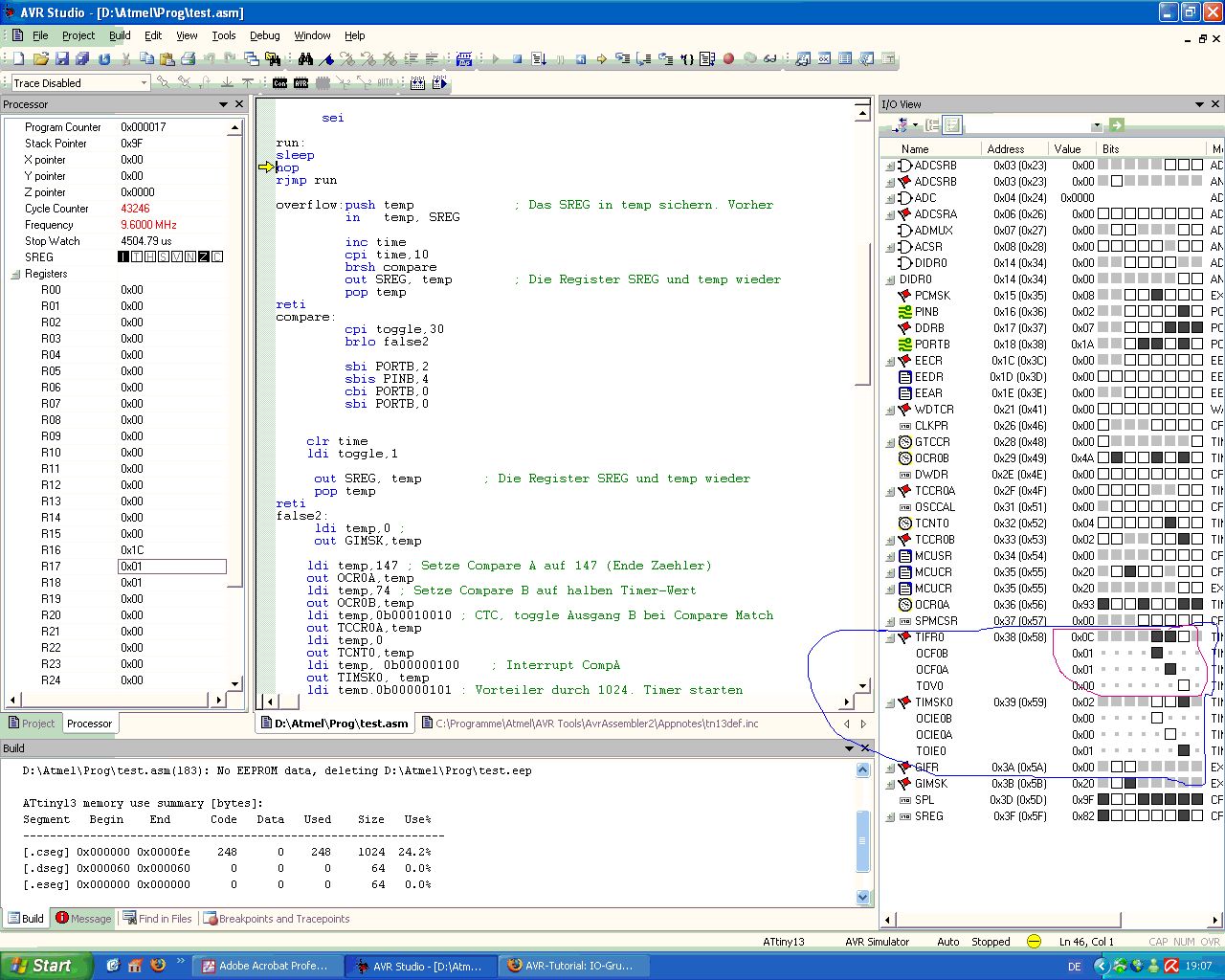The image size is (1225, 980).
Task: Click the R17 register value field
Action: (x=172, y=567)
